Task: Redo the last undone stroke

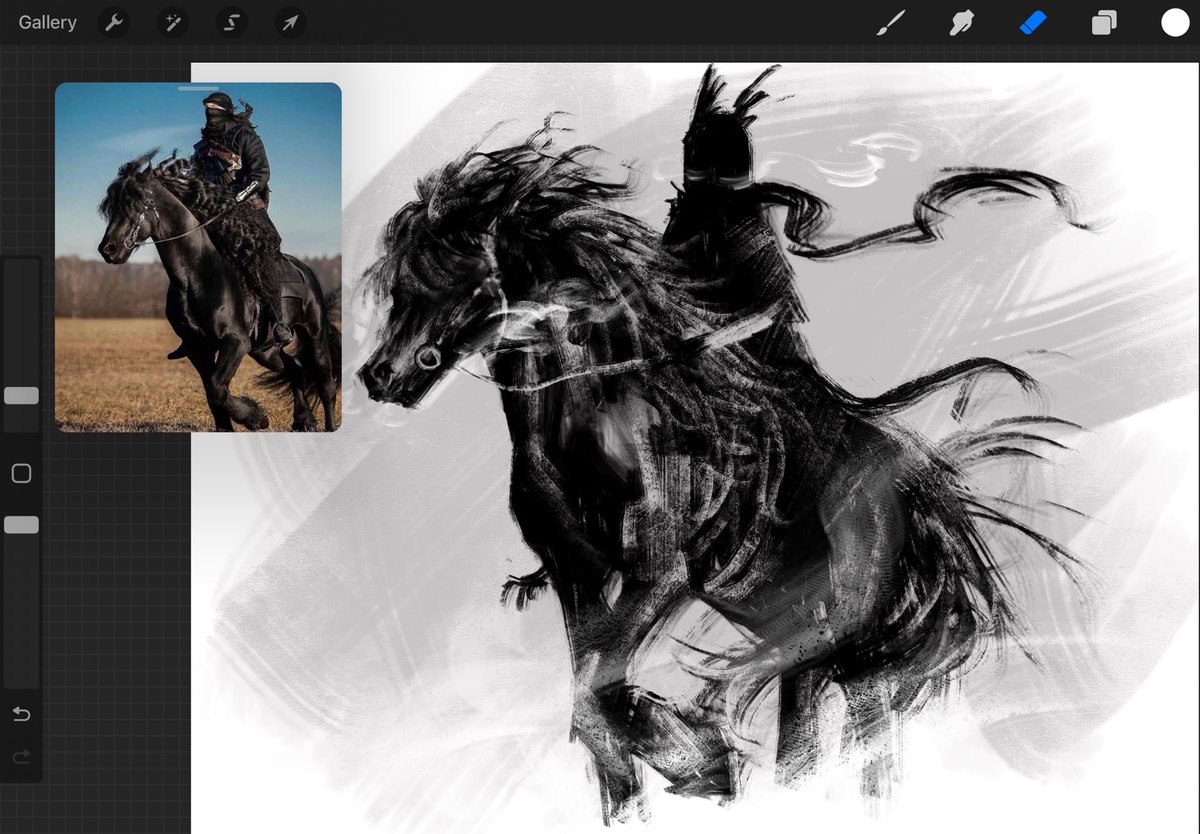Action: click(x=21, y=757)
